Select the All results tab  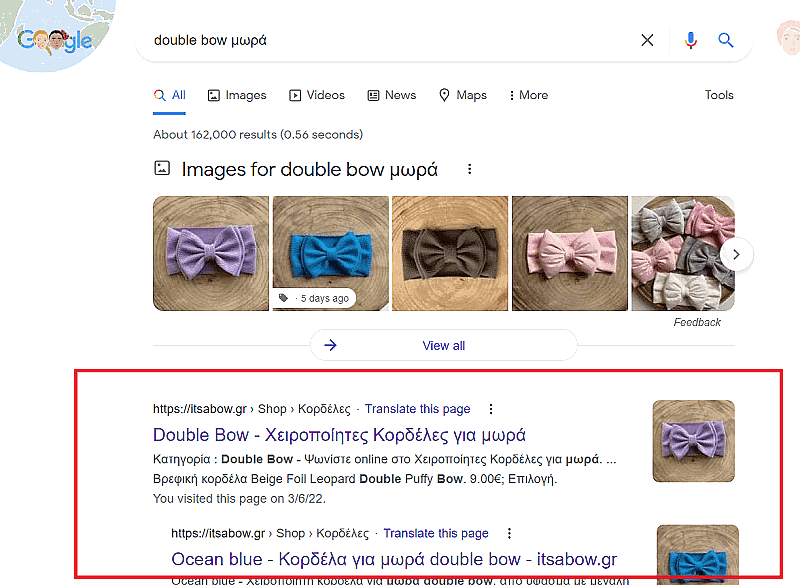tap(169, 95)
